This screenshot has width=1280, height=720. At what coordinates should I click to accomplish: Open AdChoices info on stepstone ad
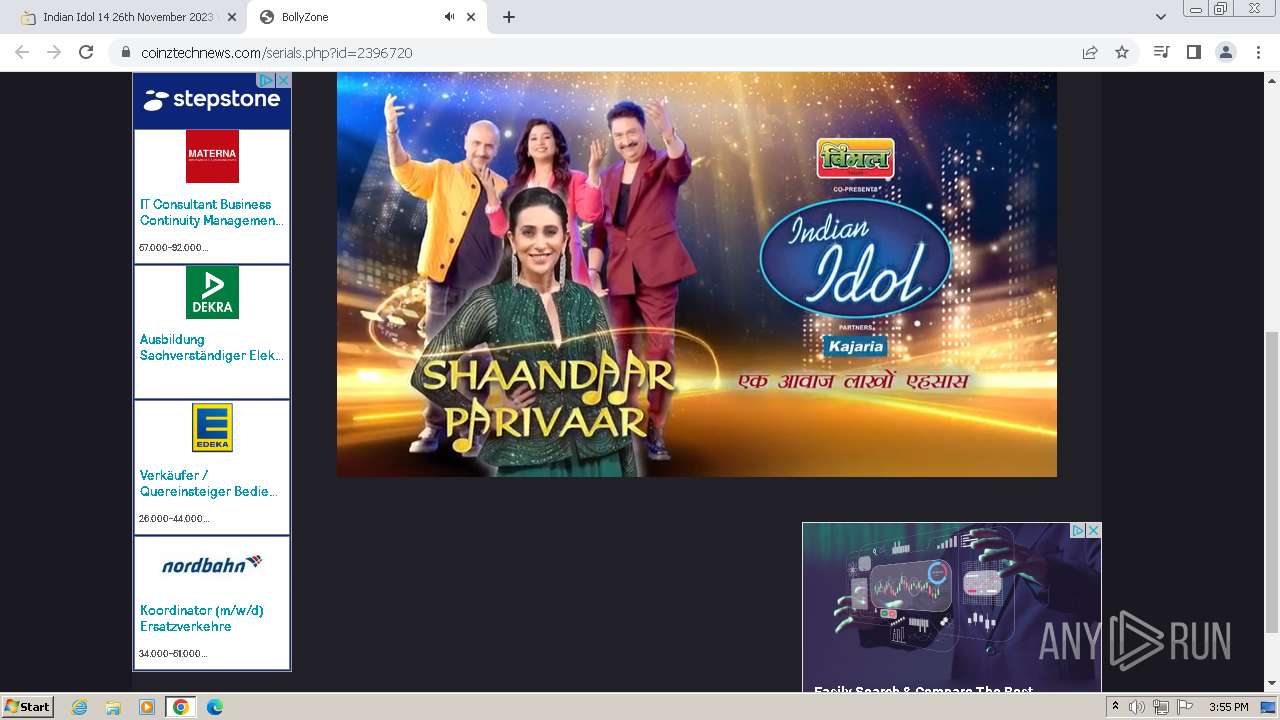pos(266,80)
